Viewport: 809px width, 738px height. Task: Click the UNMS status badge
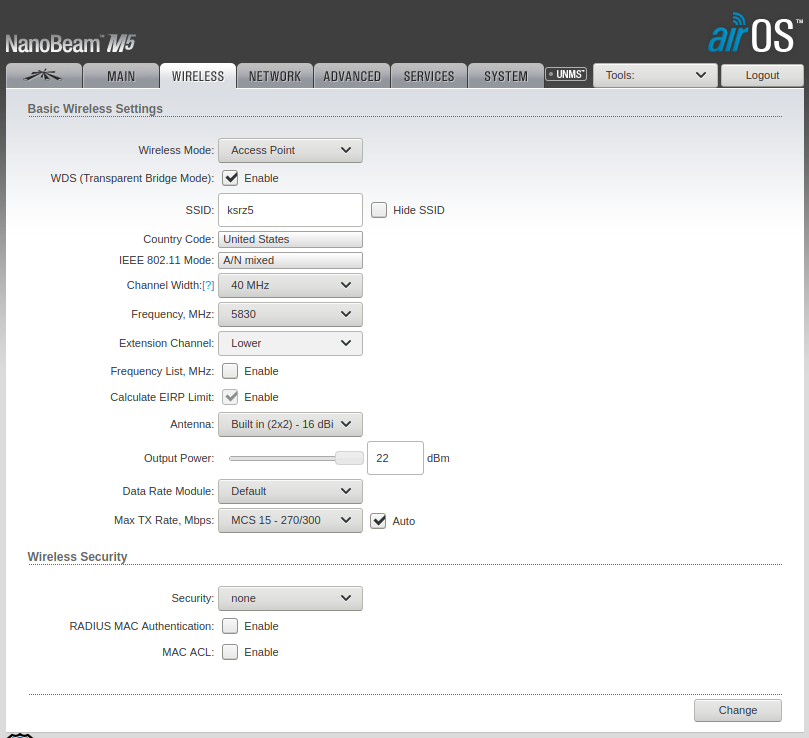coord(566,74)
